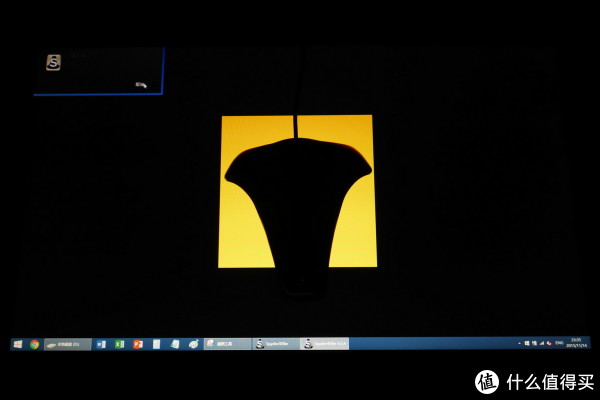Viewport: 600px width, 400px height.
Task: Switch to the removable disk explorer window
Action: tap(68, 344)
